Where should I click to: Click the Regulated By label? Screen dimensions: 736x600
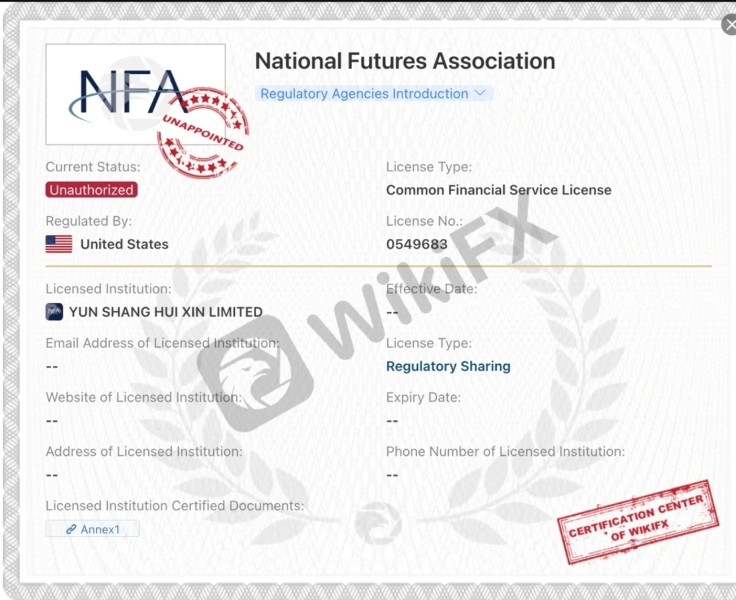(x=89, y=221)
